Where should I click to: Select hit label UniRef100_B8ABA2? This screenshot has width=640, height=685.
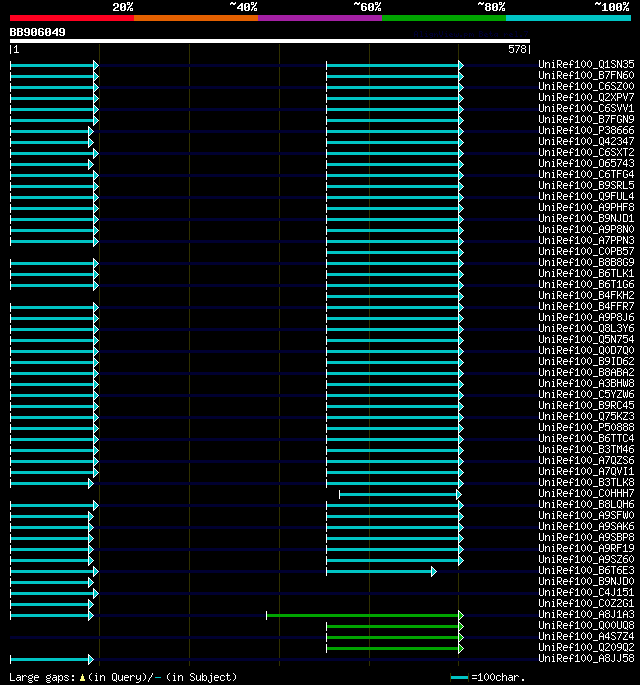click(x=586, y=372)
